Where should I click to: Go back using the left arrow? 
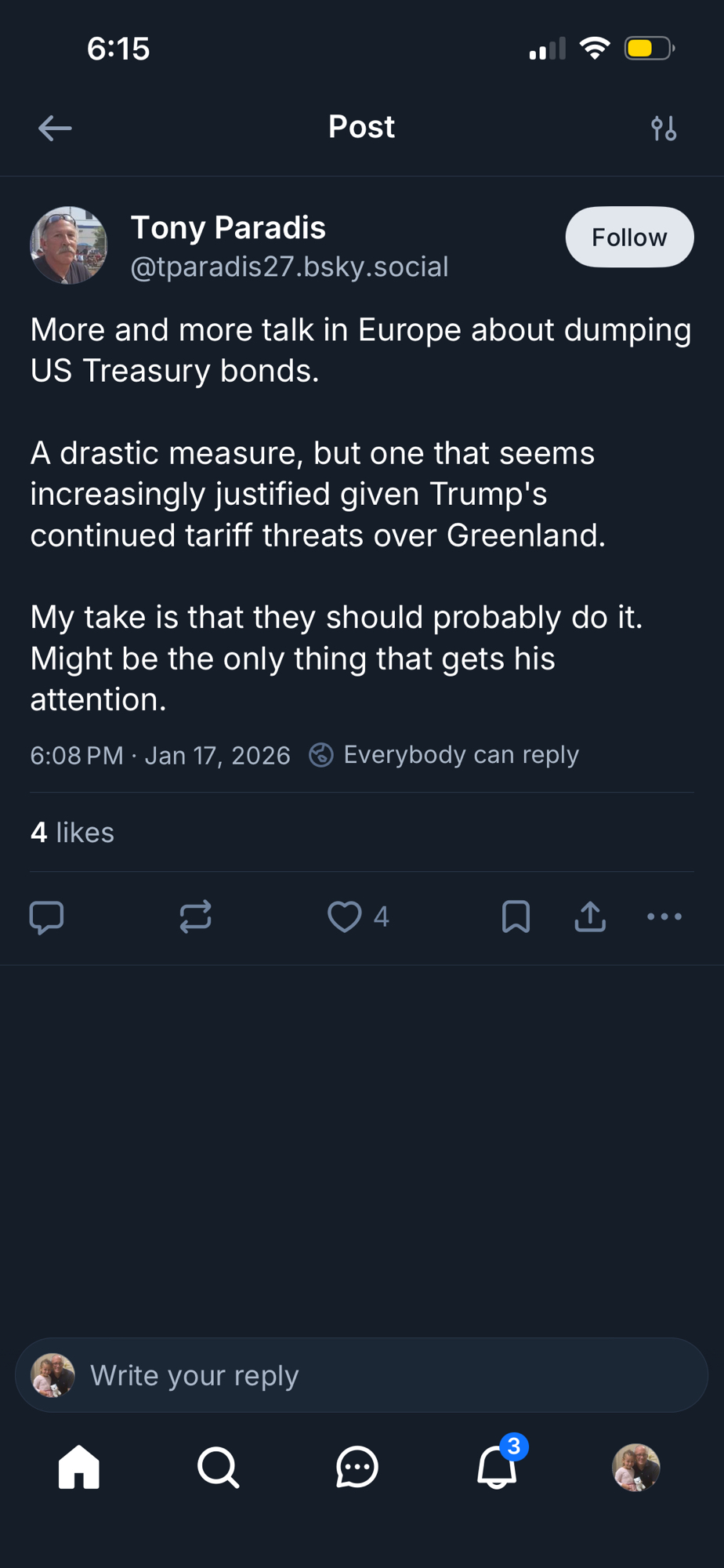coord(55,128)
